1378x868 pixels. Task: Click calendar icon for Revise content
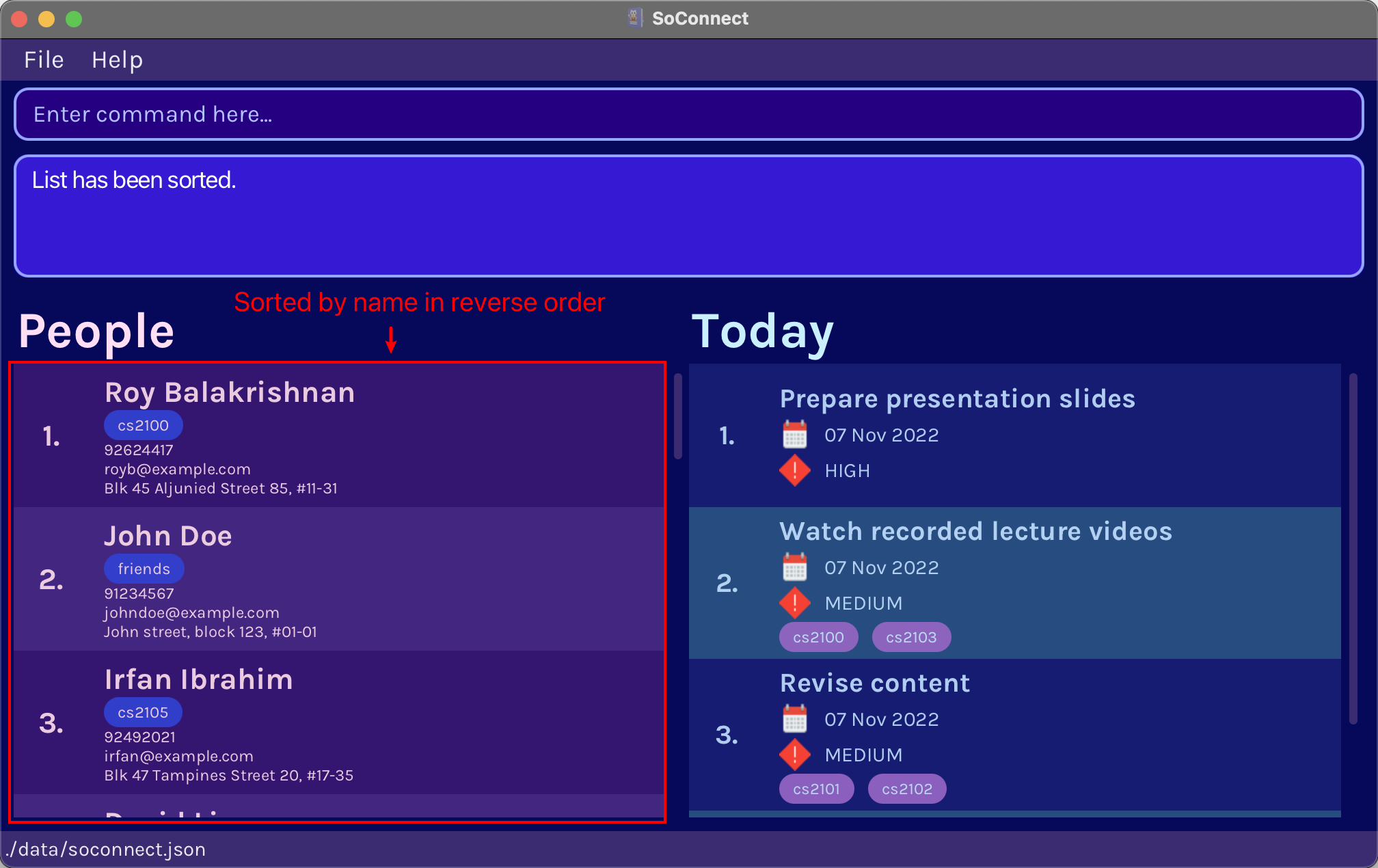[x=794, y=719]
